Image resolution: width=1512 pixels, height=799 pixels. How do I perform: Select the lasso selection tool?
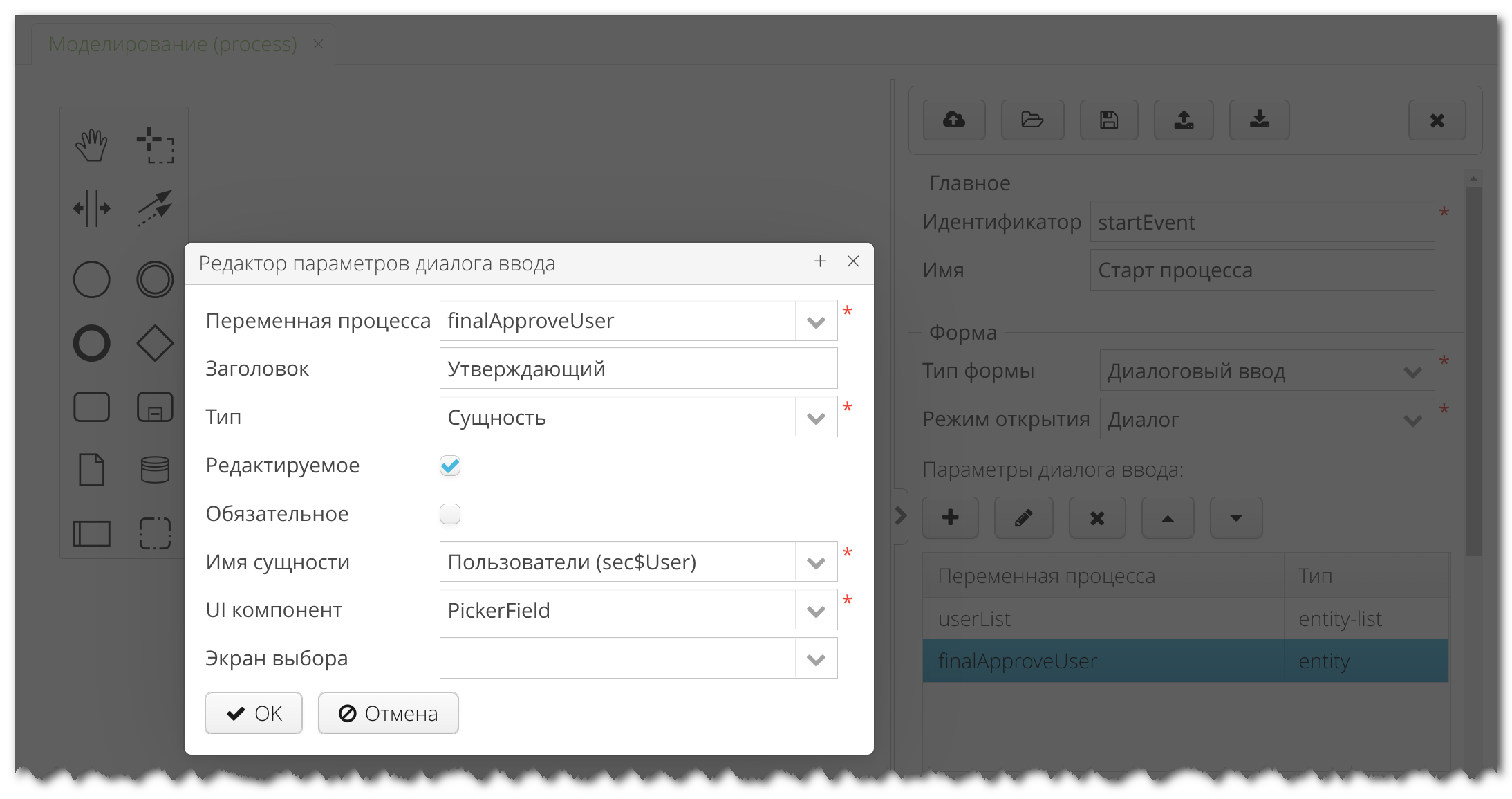[155, 145]
